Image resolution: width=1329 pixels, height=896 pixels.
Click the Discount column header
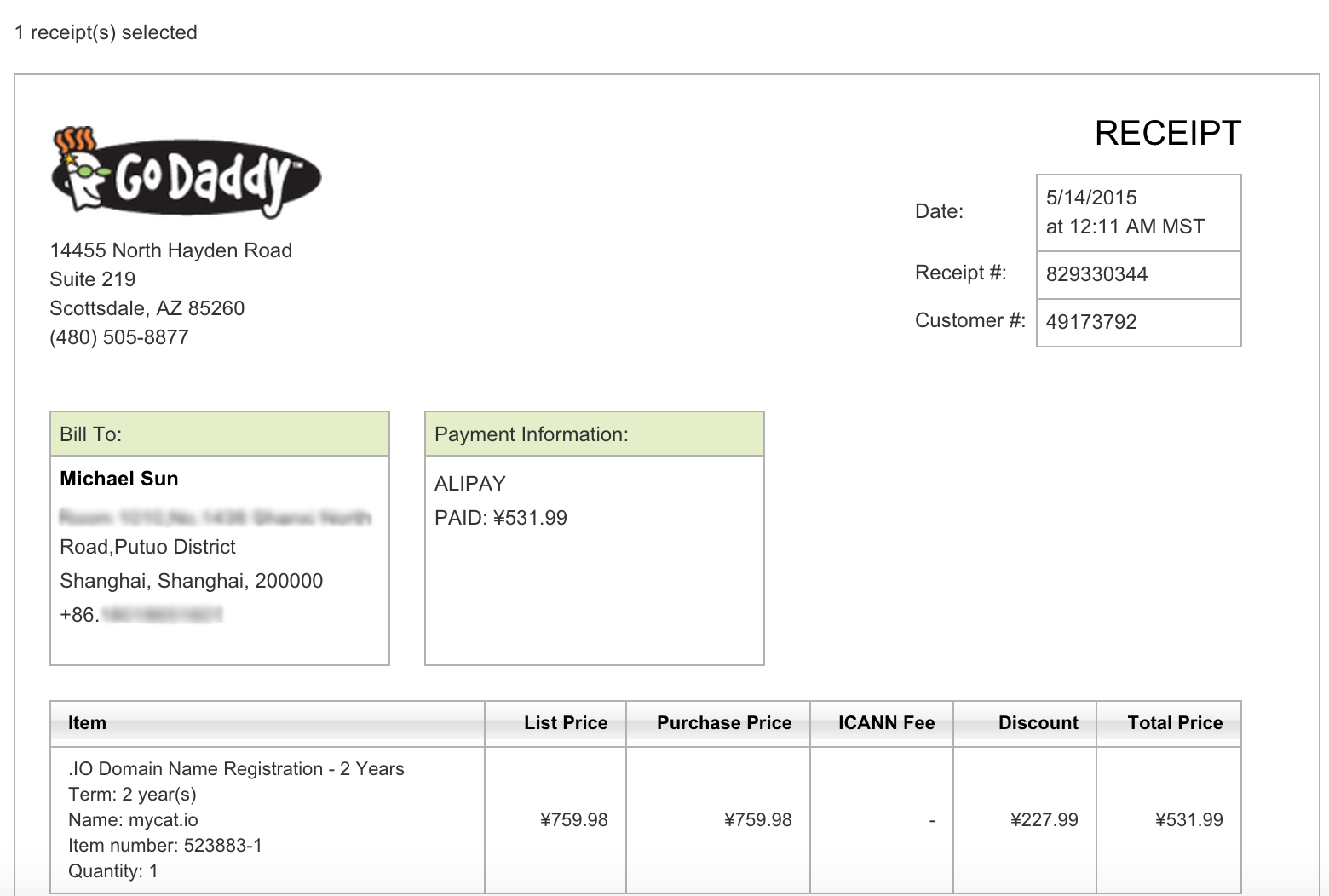point(1038,723)
